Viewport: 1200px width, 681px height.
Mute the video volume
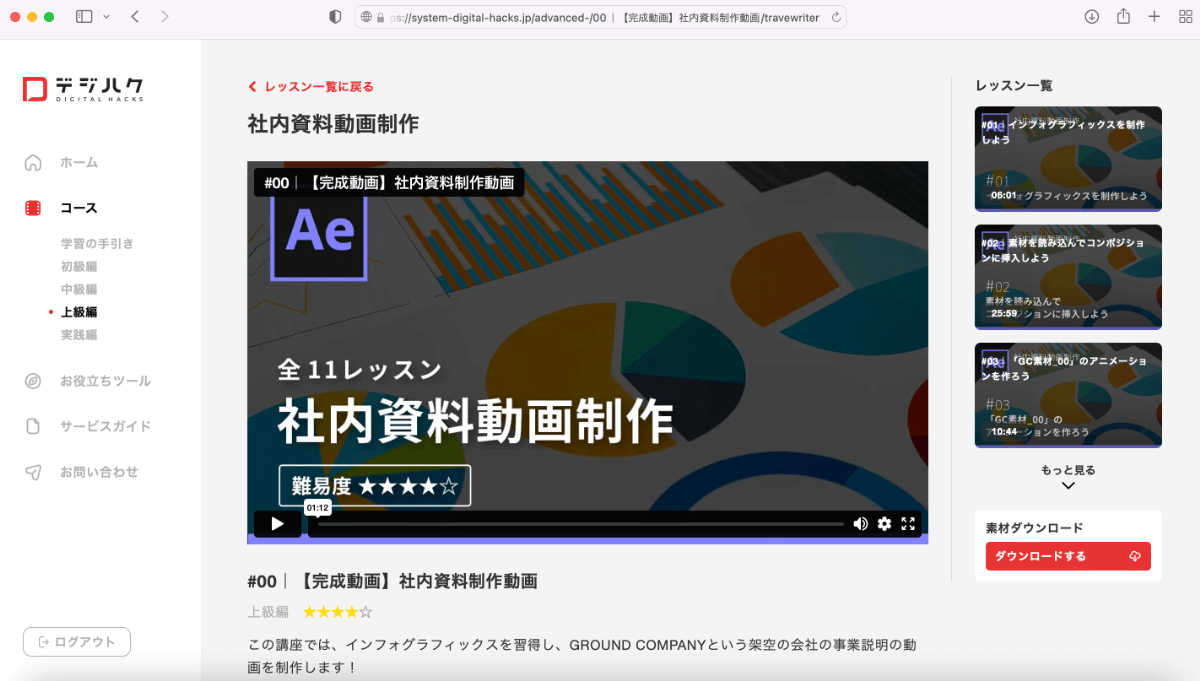tap(860, 523)
